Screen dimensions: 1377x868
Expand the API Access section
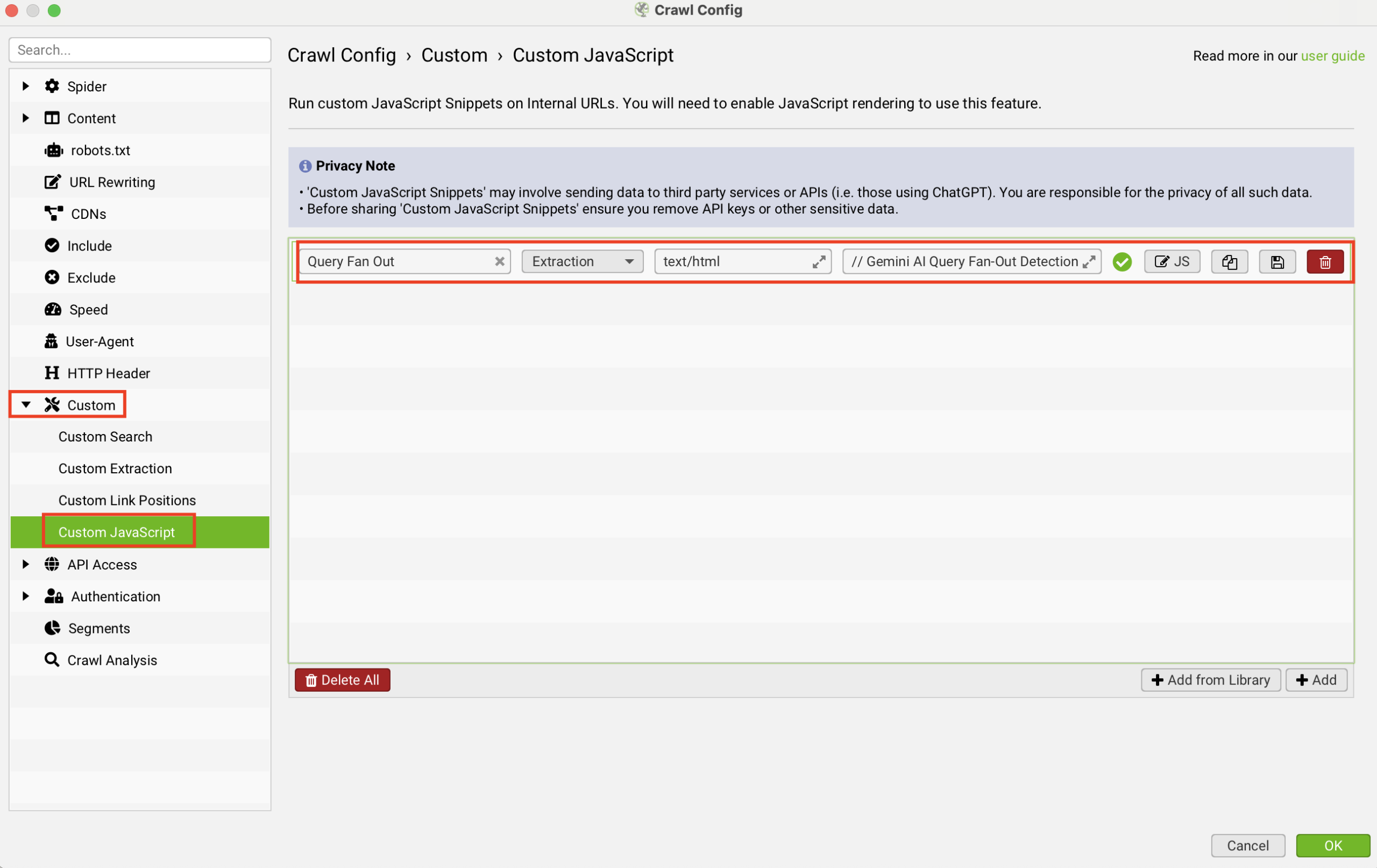click(26, 564)
